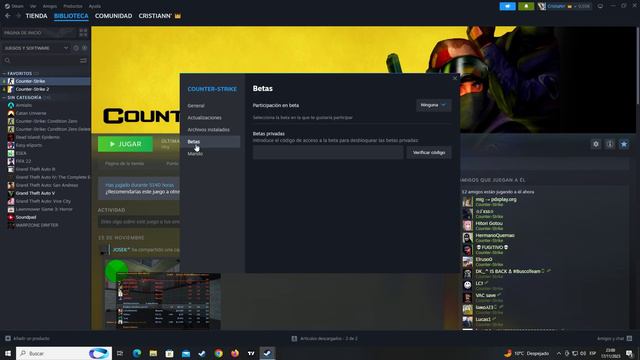Open the Ayuda menu

click(x=95, y=6)
